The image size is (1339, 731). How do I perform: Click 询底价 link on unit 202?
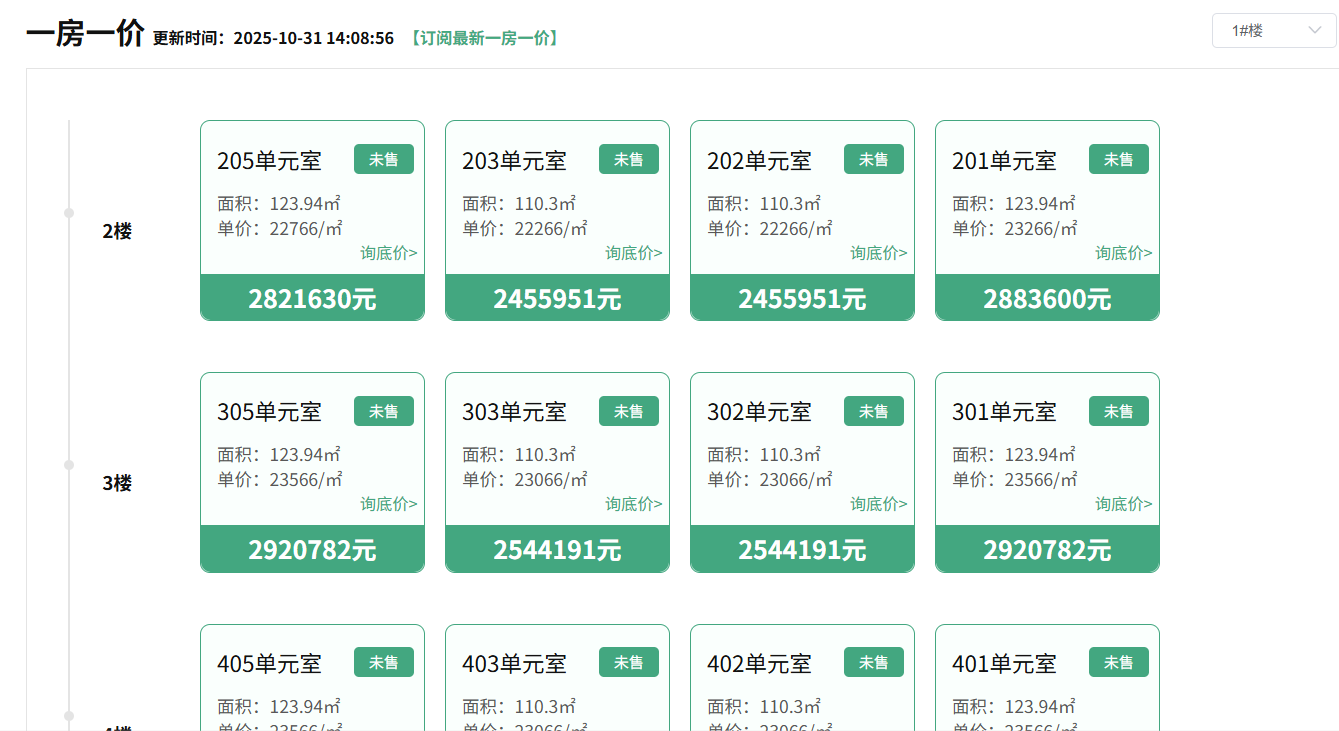click(x=879, y=253)
